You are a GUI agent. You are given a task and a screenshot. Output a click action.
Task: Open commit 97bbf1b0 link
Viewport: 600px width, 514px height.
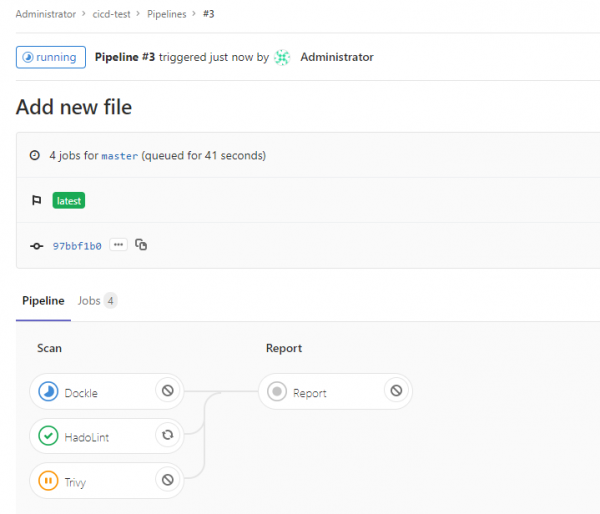tap(77, 246)
